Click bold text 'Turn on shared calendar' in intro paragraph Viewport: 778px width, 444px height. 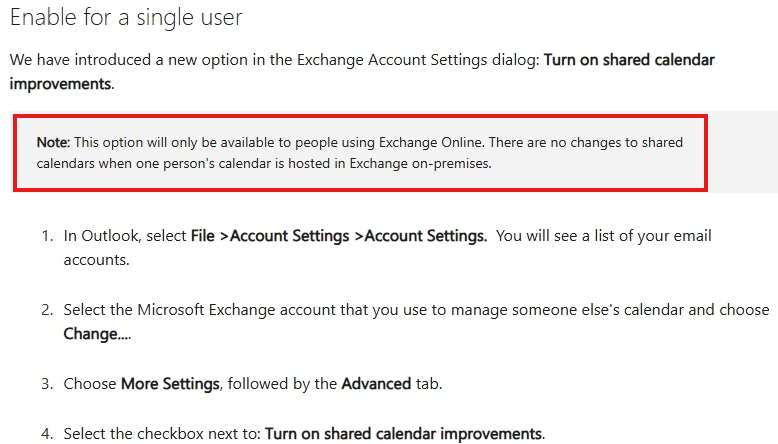point(629,60)
